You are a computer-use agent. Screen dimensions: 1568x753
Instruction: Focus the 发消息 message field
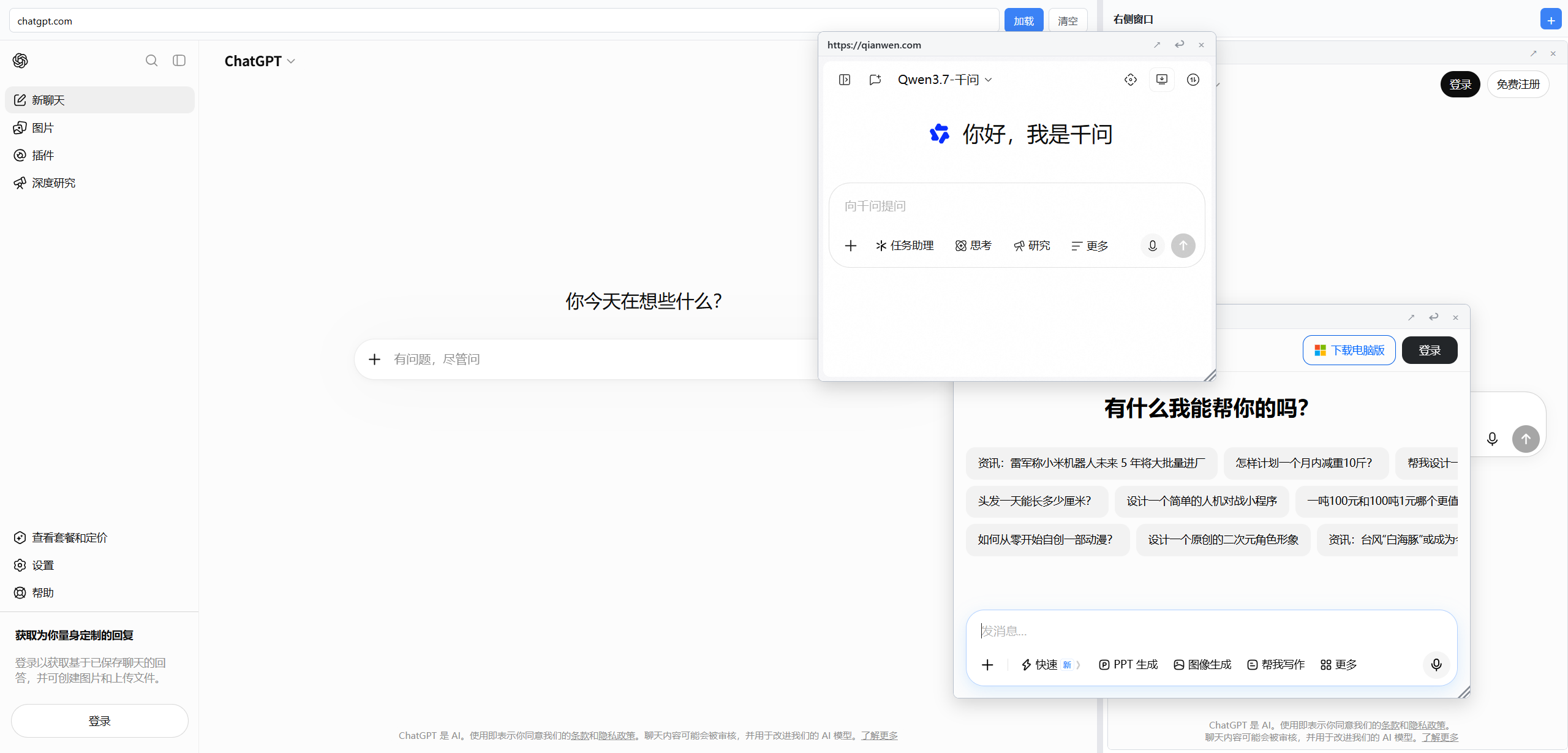coord(1211,630)
